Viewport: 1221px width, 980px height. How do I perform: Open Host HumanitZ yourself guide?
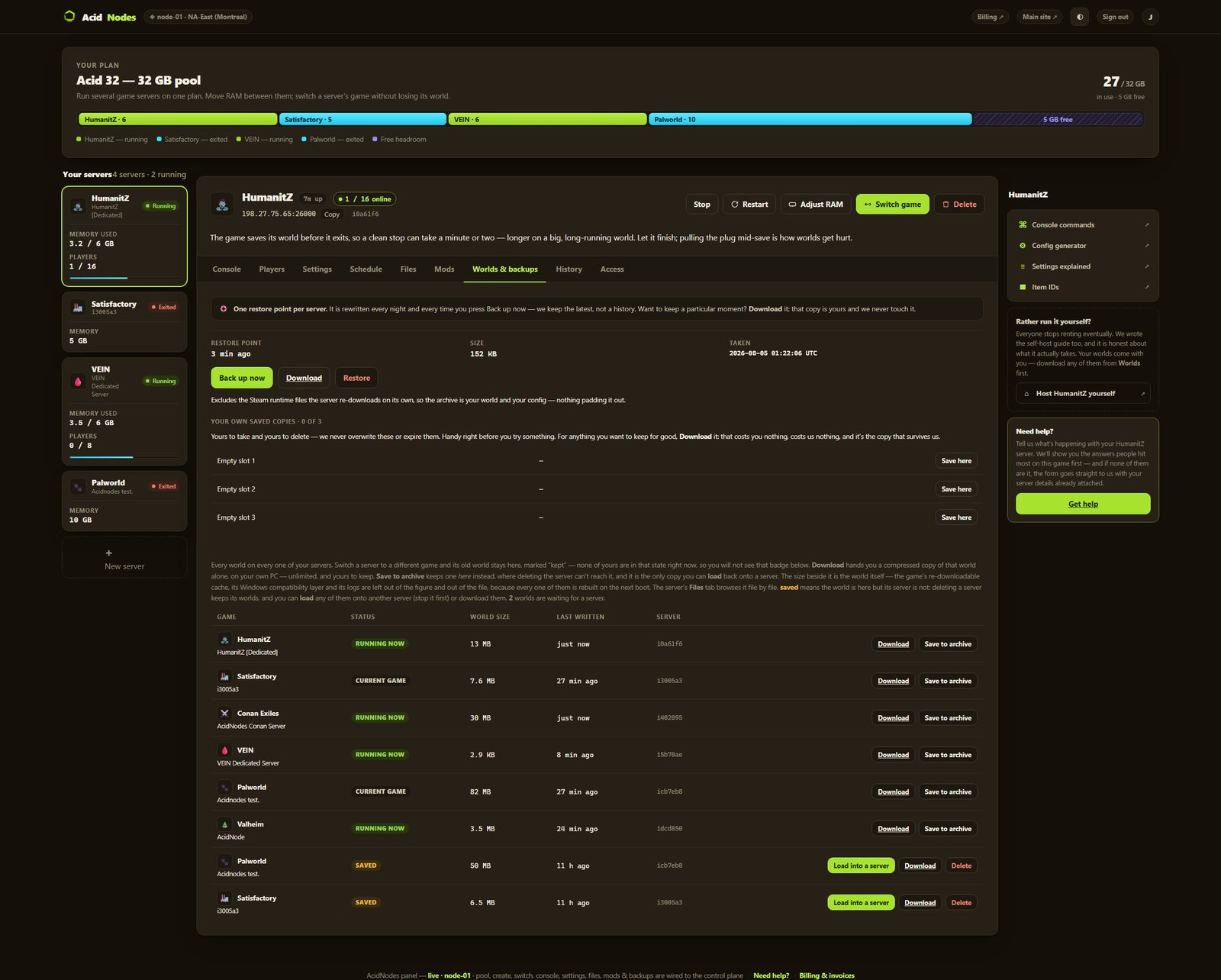1083,394
